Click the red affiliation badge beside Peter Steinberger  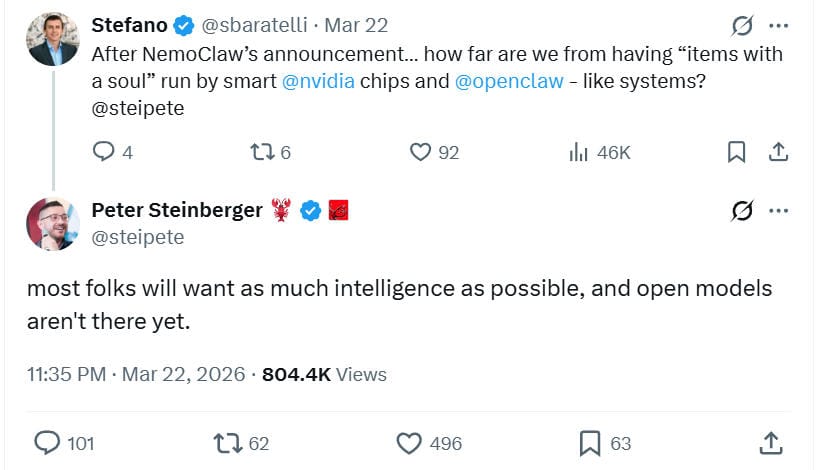[338, 210]
